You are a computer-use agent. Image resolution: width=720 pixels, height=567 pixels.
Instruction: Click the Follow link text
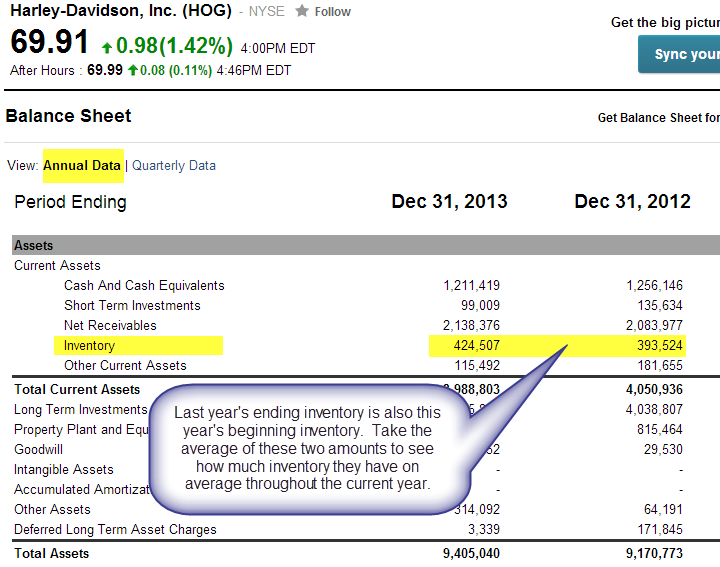coord(332,12)
